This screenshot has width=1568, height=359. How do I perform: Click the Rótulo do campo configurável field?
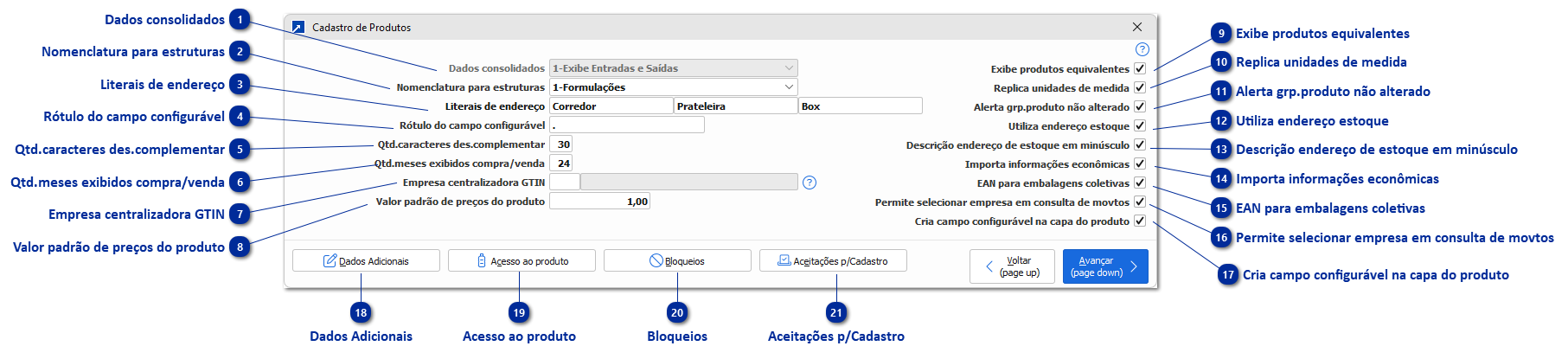tap(627, 125)
